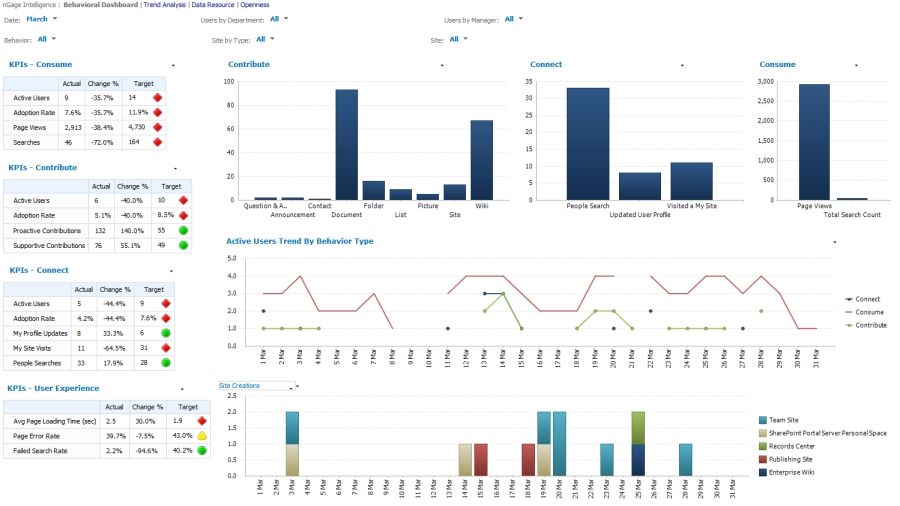900x506 pixels.
Task: Click green indicator for My Profile Updates
Action: click(x=166, y=333)
